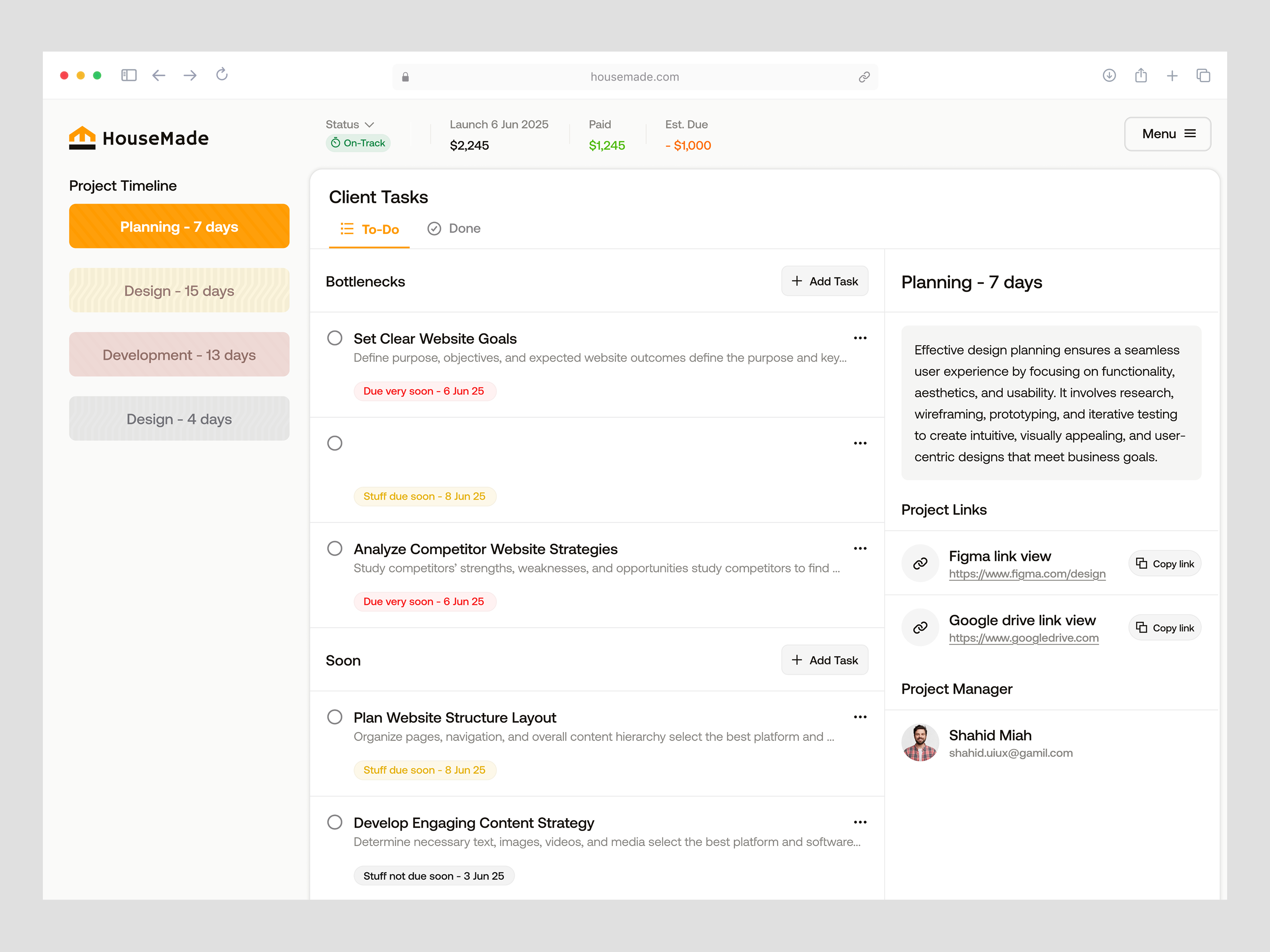Image resolution: width=1270 pixels, height=952 pixels.
Task: Check off Analyze Competitor Website Strategies task
Action: 335,549
